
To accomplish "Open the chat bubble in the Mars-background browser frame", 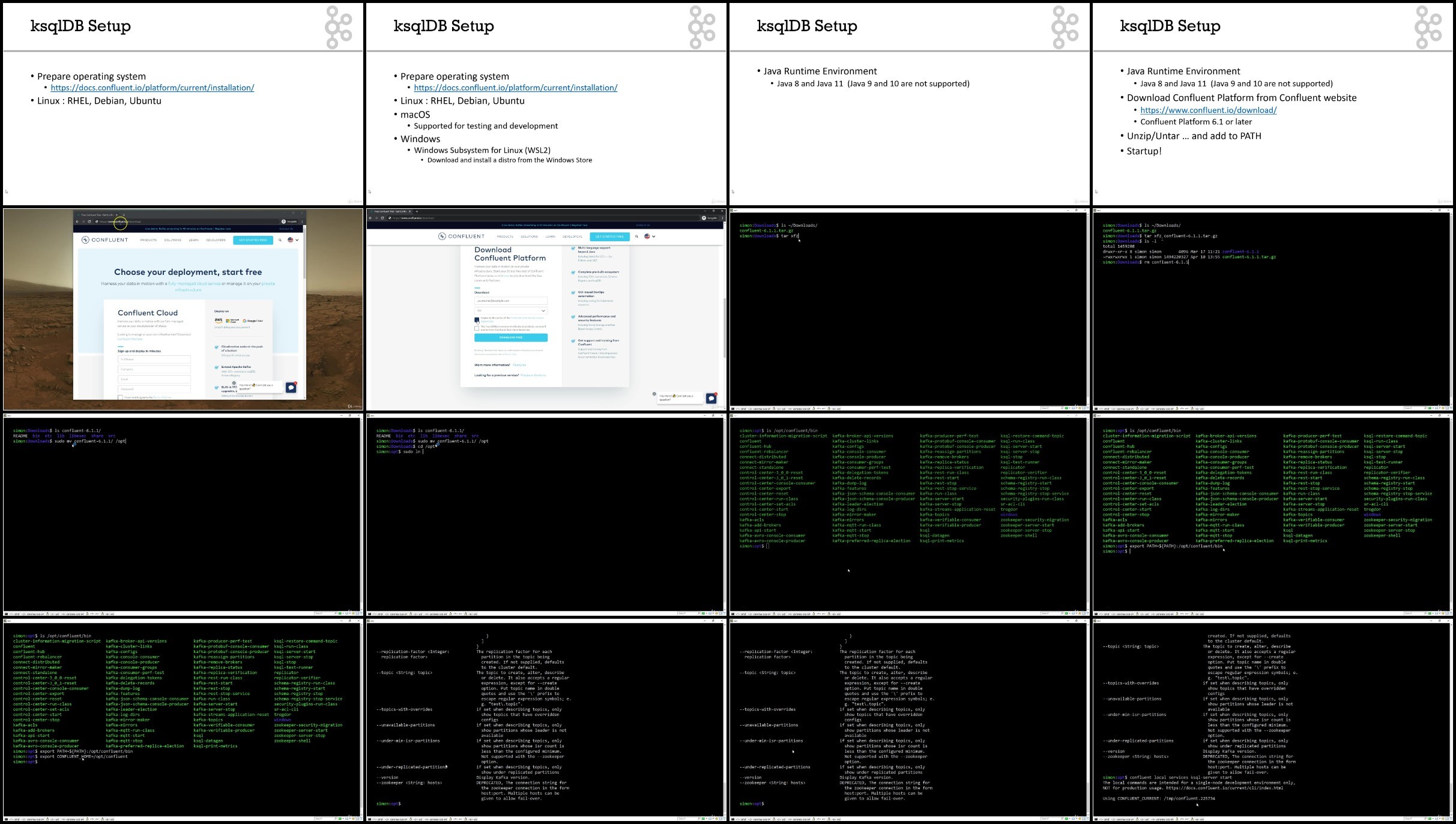I will tap(291, 388).
